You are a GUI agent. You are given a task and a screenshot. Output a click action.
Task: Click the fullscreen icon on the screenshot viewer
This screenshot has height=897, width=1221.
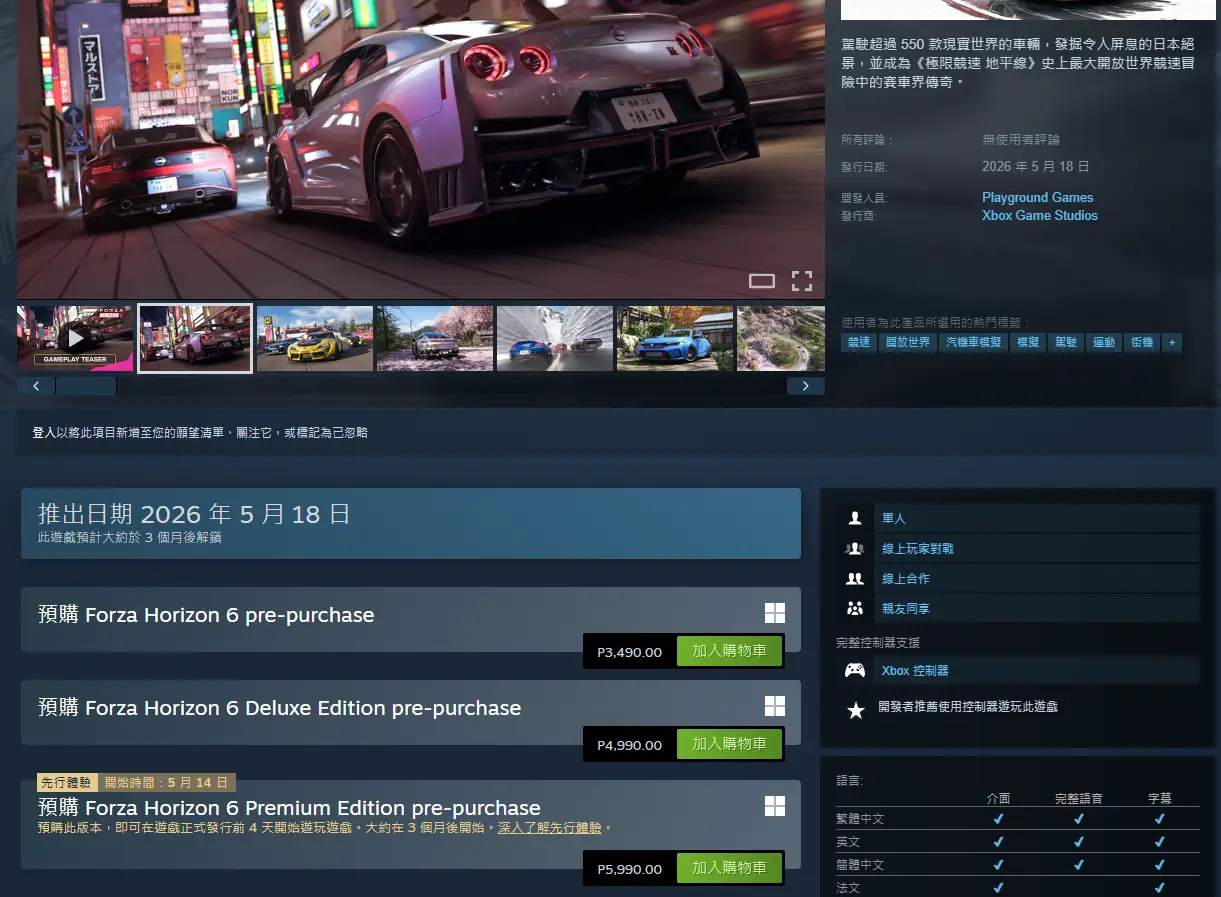coord(802,281)
